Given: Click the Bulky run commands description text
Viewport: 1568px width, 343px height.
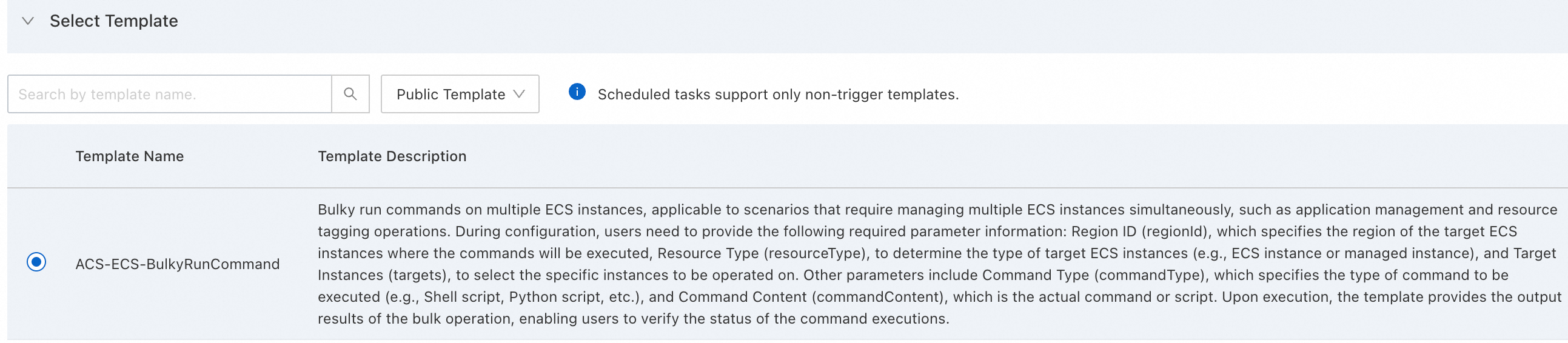Looking at the screenshot, I should [x=937, y=210].
